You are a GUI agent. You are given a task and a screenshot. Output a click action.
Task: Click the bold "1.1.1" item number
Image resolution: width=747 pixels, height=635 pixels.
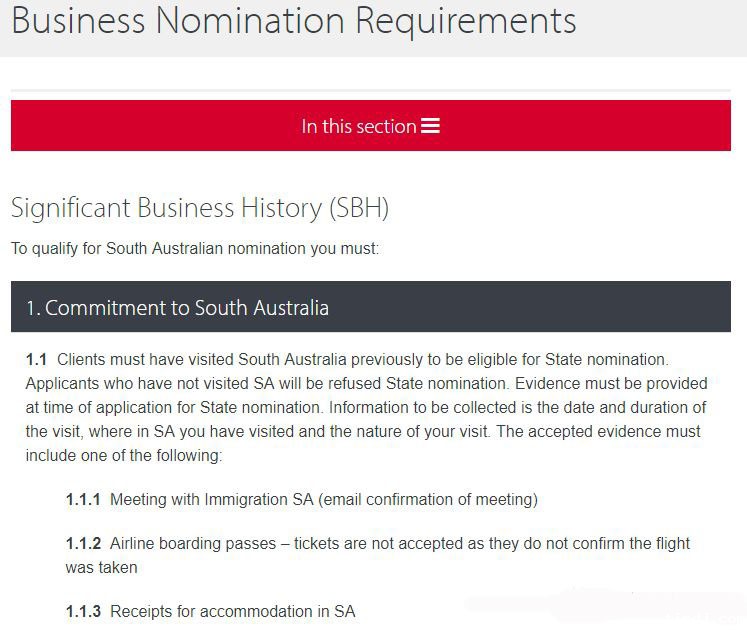(83, 499)
